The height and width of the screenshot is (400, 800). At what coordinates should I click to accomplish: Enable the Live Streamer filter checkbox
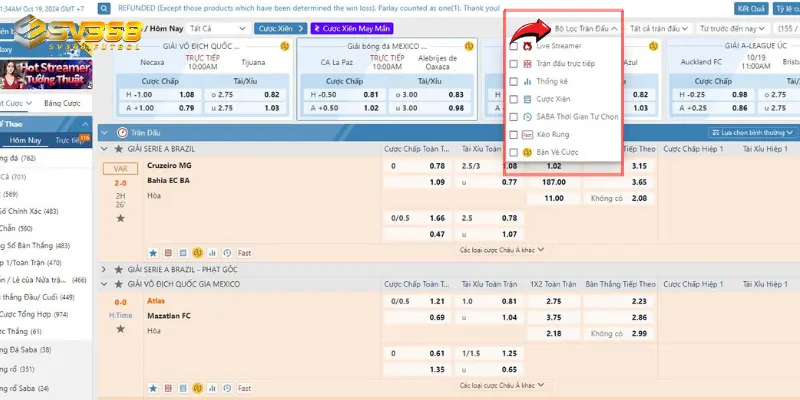tap(514, 46)
